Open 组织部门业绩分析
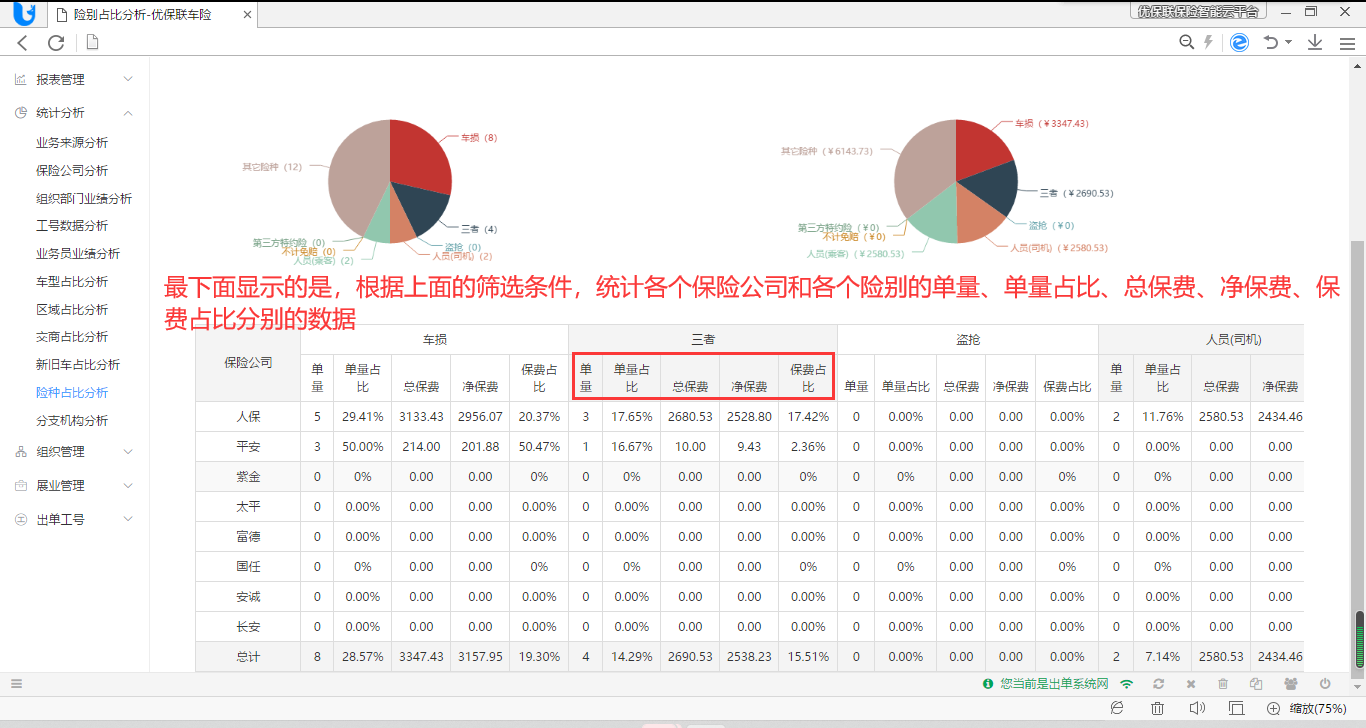This screenshot has height=728, width=1366. (84, 199)
